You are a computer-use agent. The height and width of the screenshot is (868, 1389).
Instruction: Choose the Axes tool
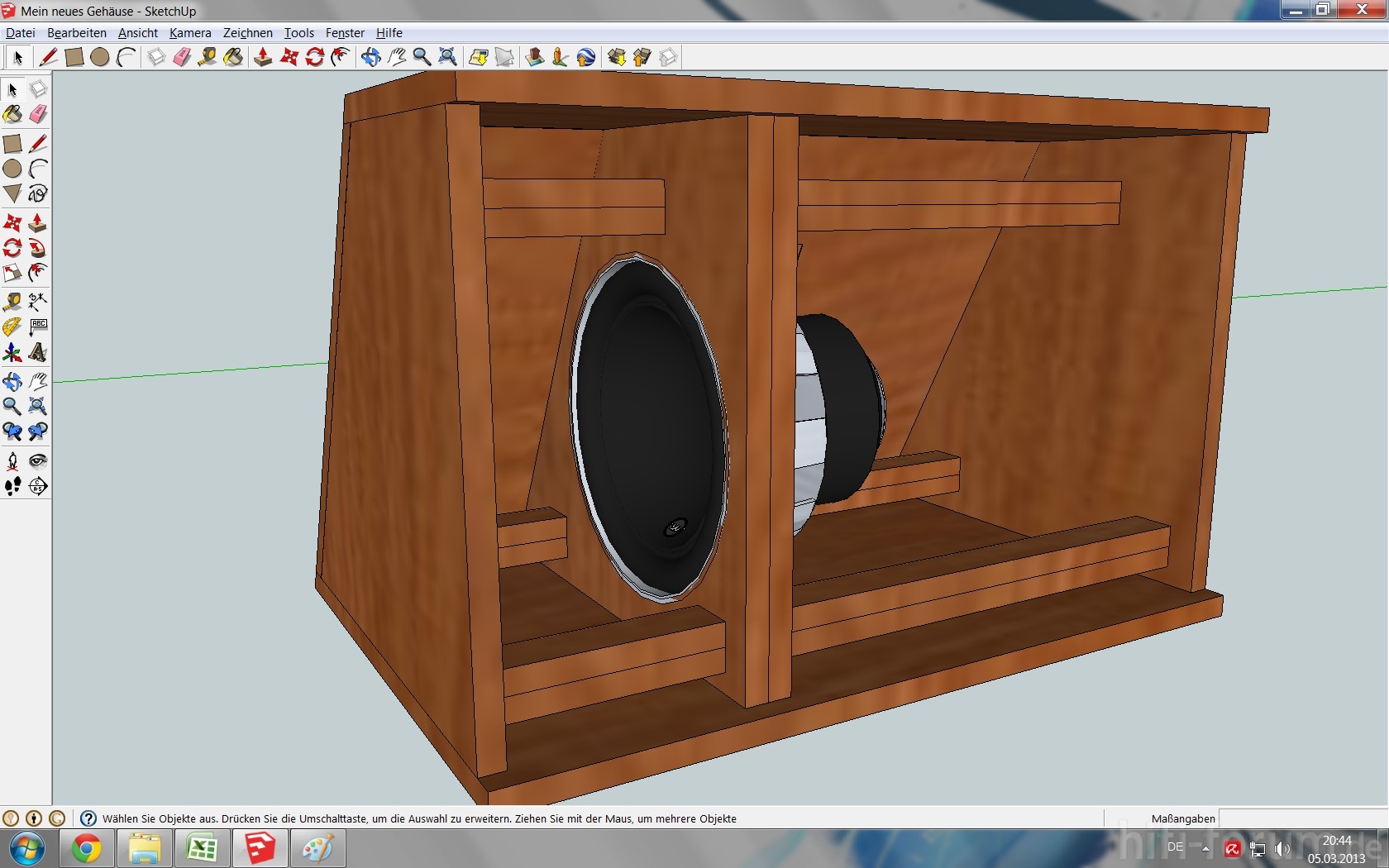12,353
